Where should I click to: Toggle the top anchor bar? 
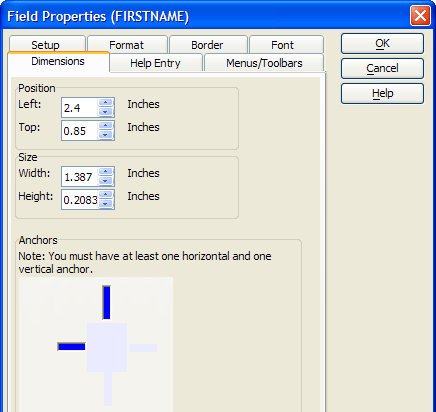(106, 302)
